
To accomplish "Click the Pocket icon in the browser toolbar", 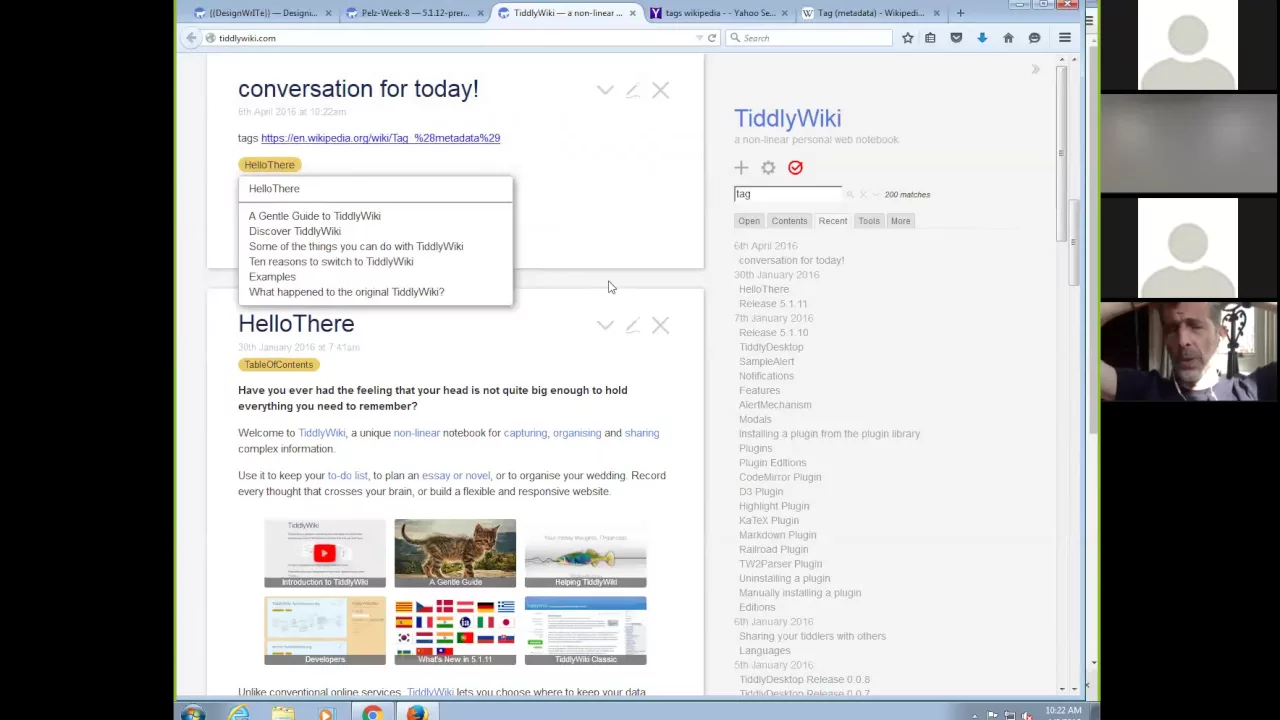I will coord(956,38).
